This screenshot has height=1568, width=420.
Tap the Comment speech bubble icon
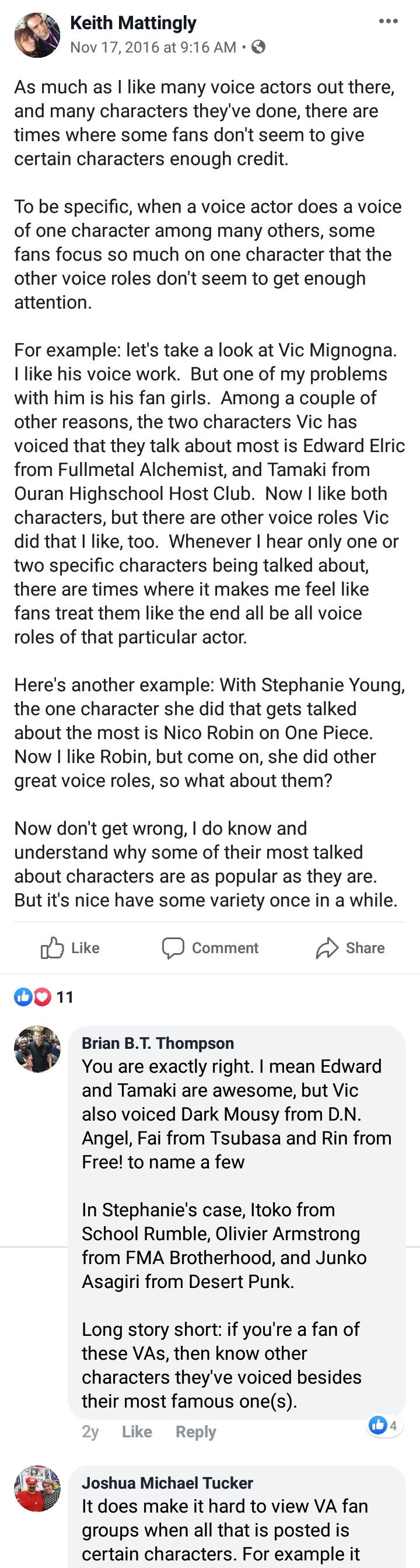(x=173, y=948)
